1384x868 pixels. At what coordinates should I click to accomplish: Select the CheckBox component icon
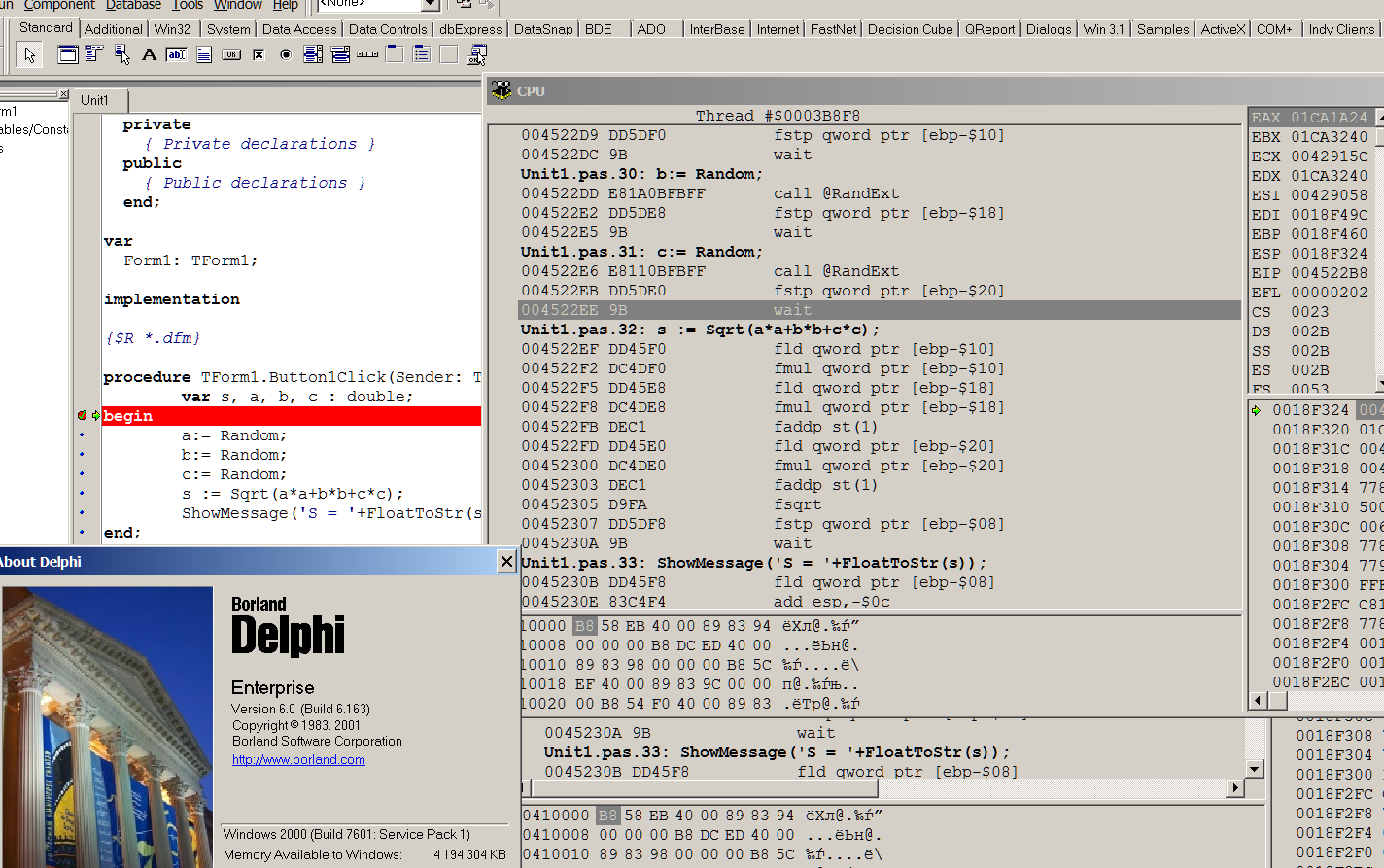pos(259,54)
